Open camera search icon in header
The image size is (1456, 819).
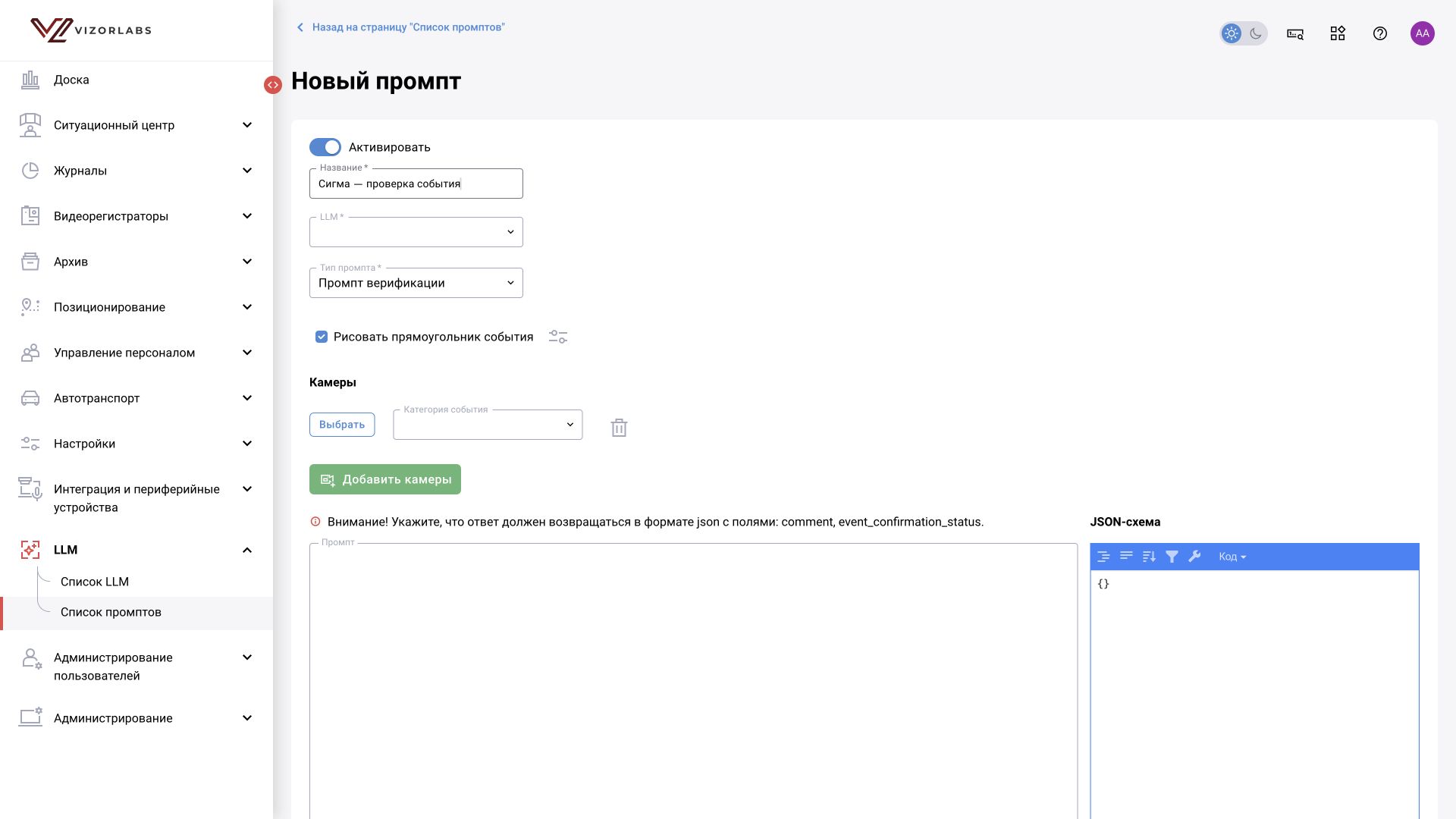1295,33
